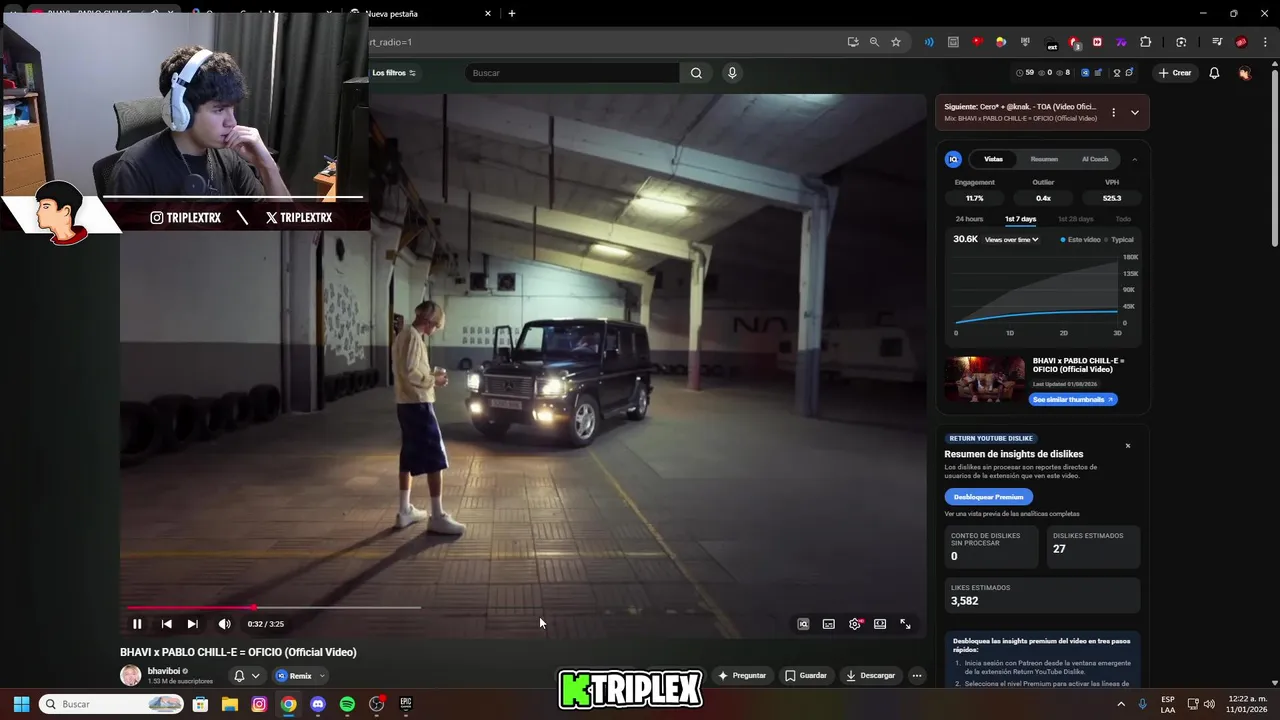Choose the 1st 7 days time range
The height and width of the screenshot is (720, 1280).
1020,219
